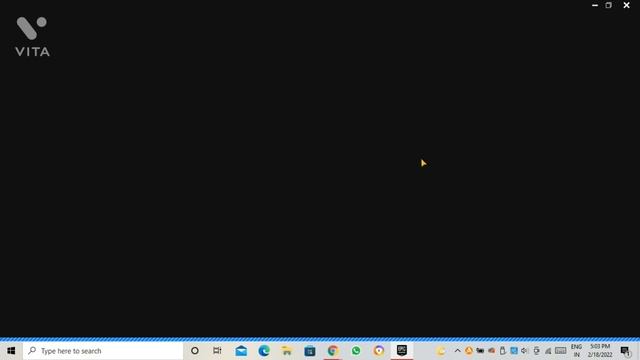Switch the ENG IN input language
Screen dimensions: 640x360
pyautogui.click(x=576, y=351)
